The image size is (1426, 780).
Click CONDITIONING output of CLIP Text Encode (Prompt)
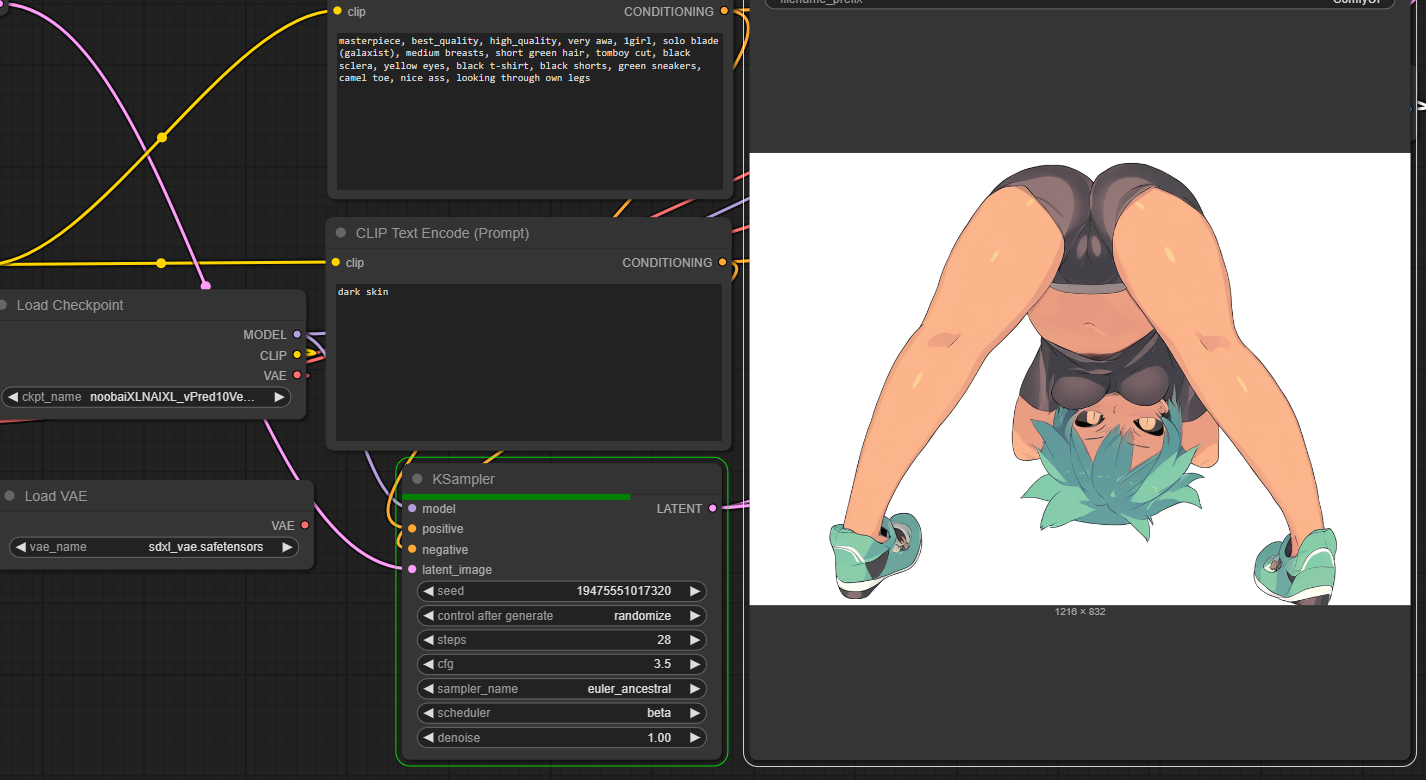coord(722,262)
